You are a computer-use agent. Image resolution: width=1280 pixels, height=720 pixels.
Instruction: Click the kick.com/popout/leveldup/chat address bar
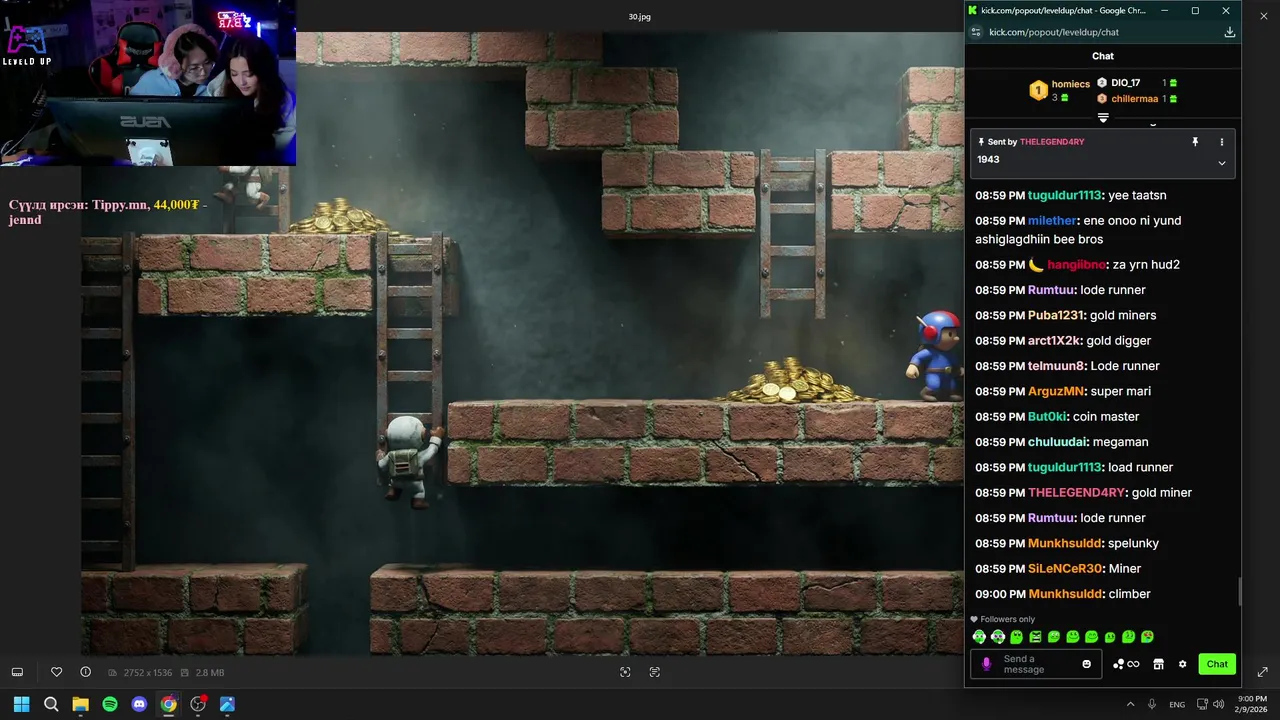(1054, 32)
